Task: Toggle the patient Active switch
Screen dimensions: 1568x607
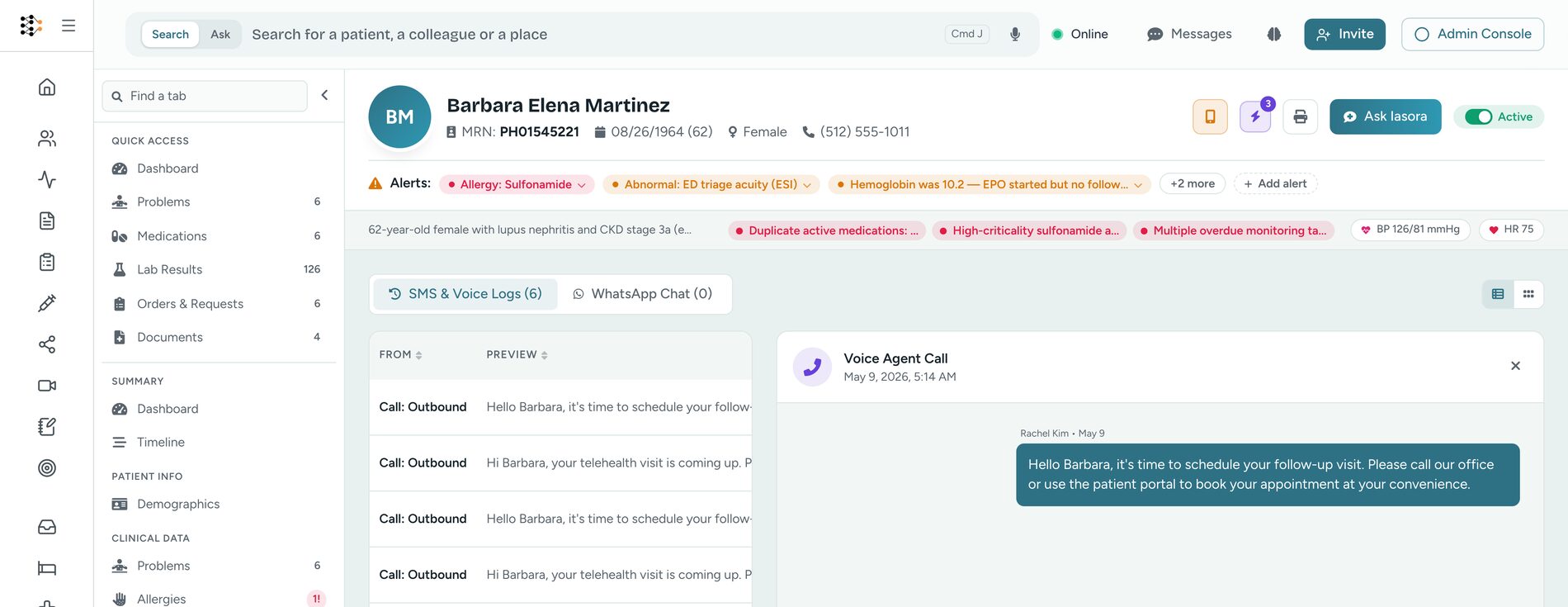Action: click(1478, 116)
